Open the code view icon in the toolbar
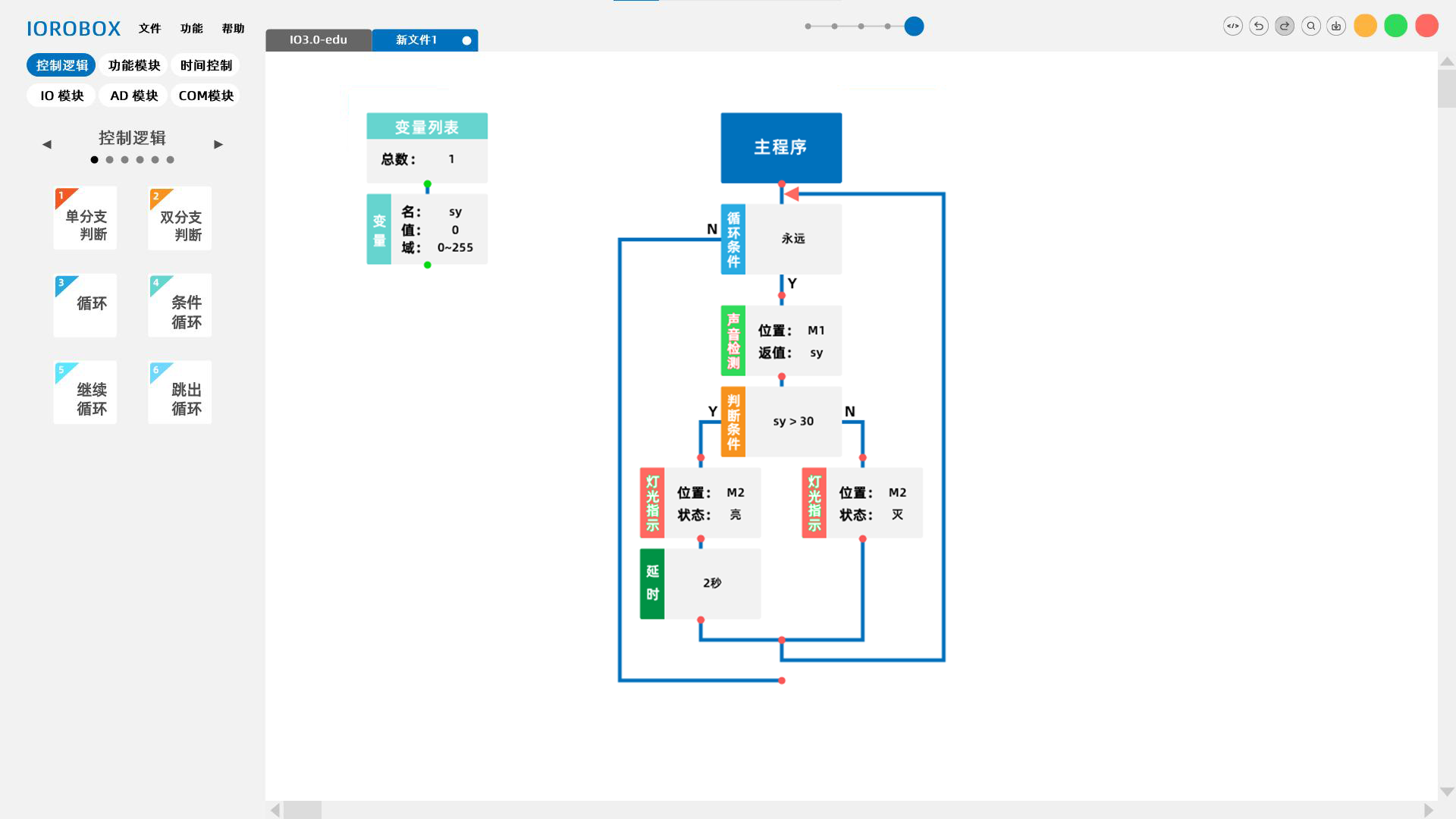 [x=1233, y=26]
